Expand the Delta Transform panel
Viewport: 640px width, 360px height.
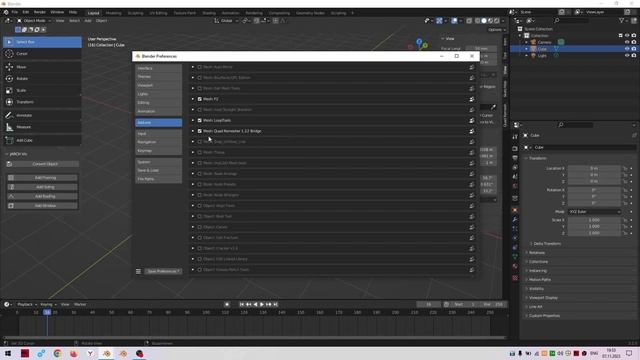547,244
